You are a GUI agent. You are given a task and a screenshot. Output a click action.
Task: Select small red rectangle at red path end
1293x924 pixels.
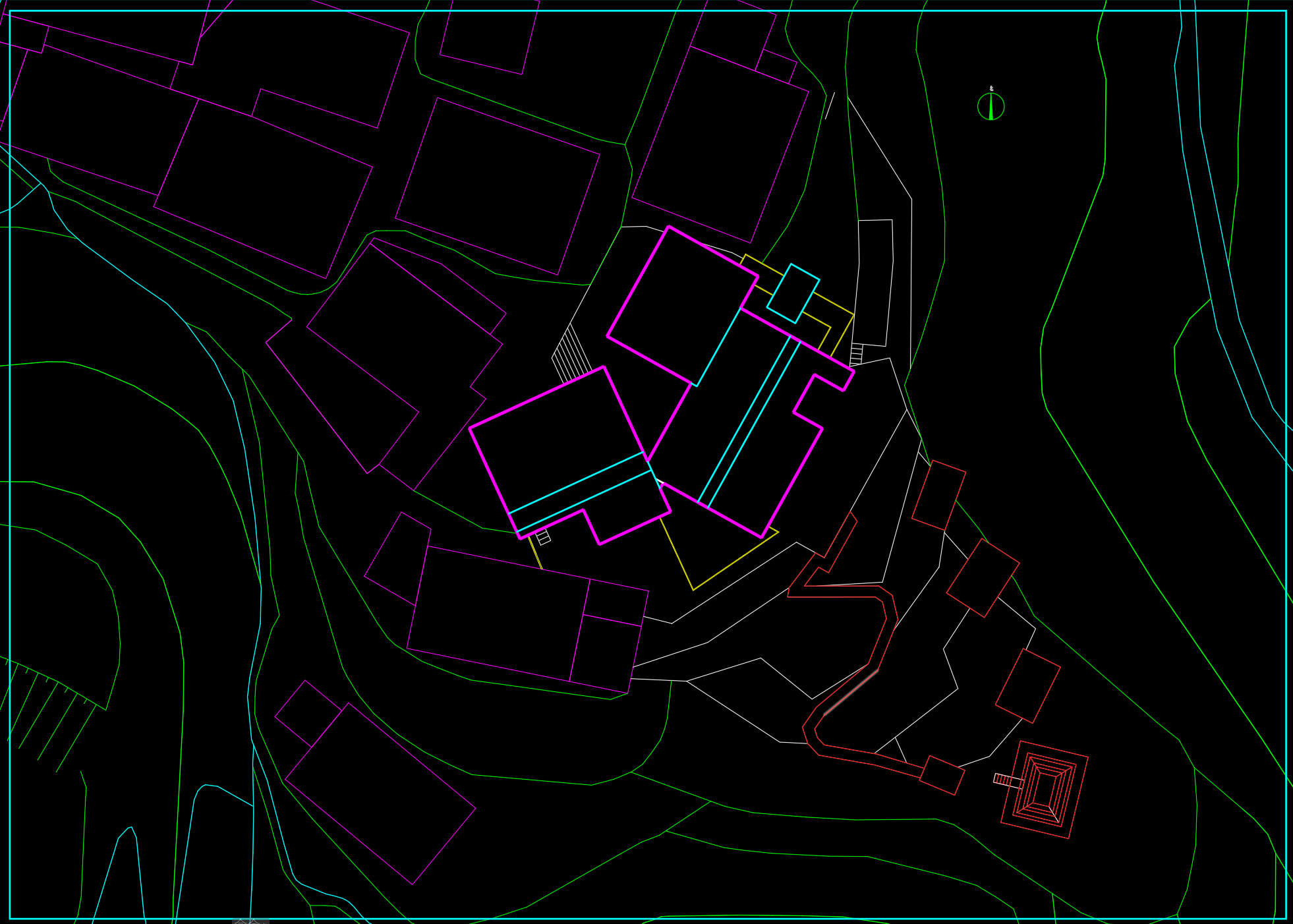point(942,775)
